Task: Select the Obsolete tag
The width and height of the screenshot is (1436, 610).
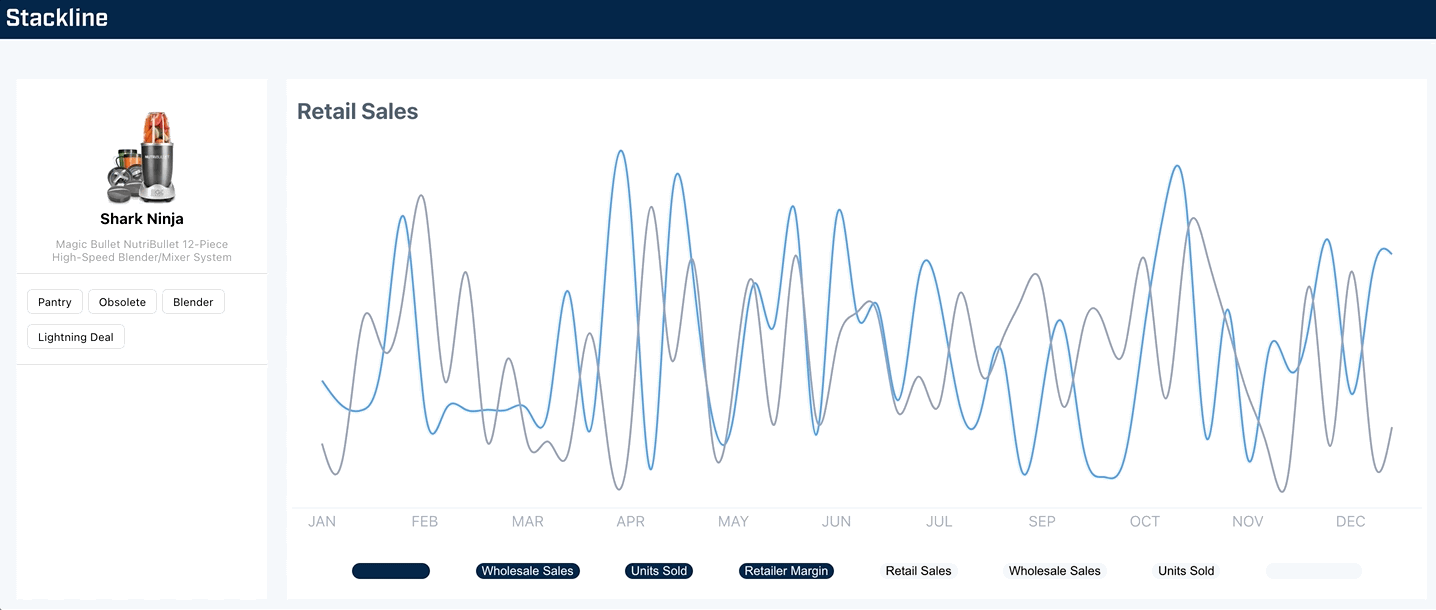Action: pyautogui.click(x=122, y=302)
